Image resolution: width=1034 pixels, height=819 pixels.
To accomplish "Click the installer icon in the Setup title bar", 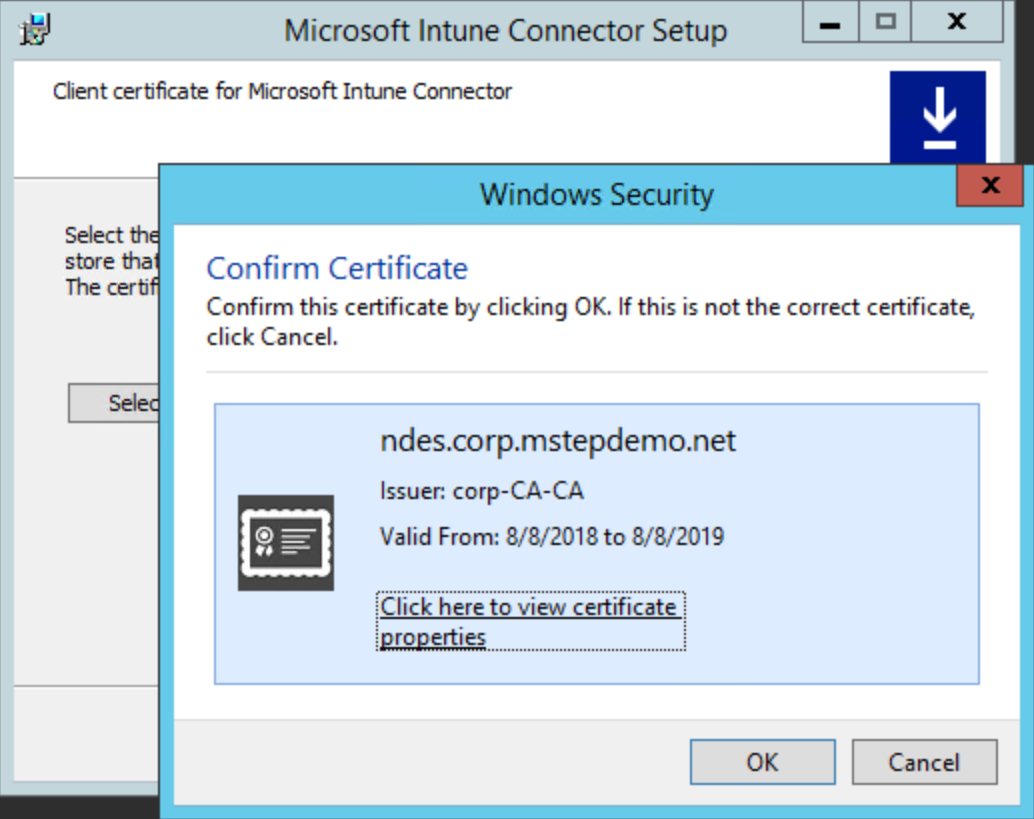I will (36, 29).
